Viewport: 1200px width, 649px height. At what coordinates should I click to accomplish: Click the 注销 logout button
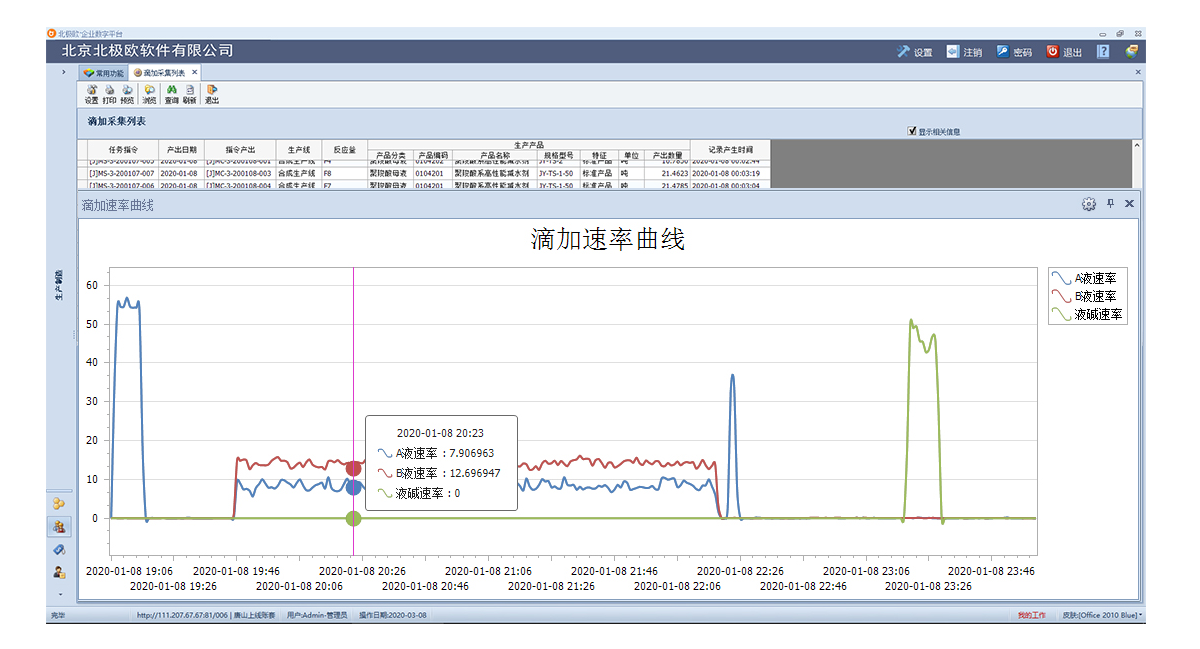964,52
